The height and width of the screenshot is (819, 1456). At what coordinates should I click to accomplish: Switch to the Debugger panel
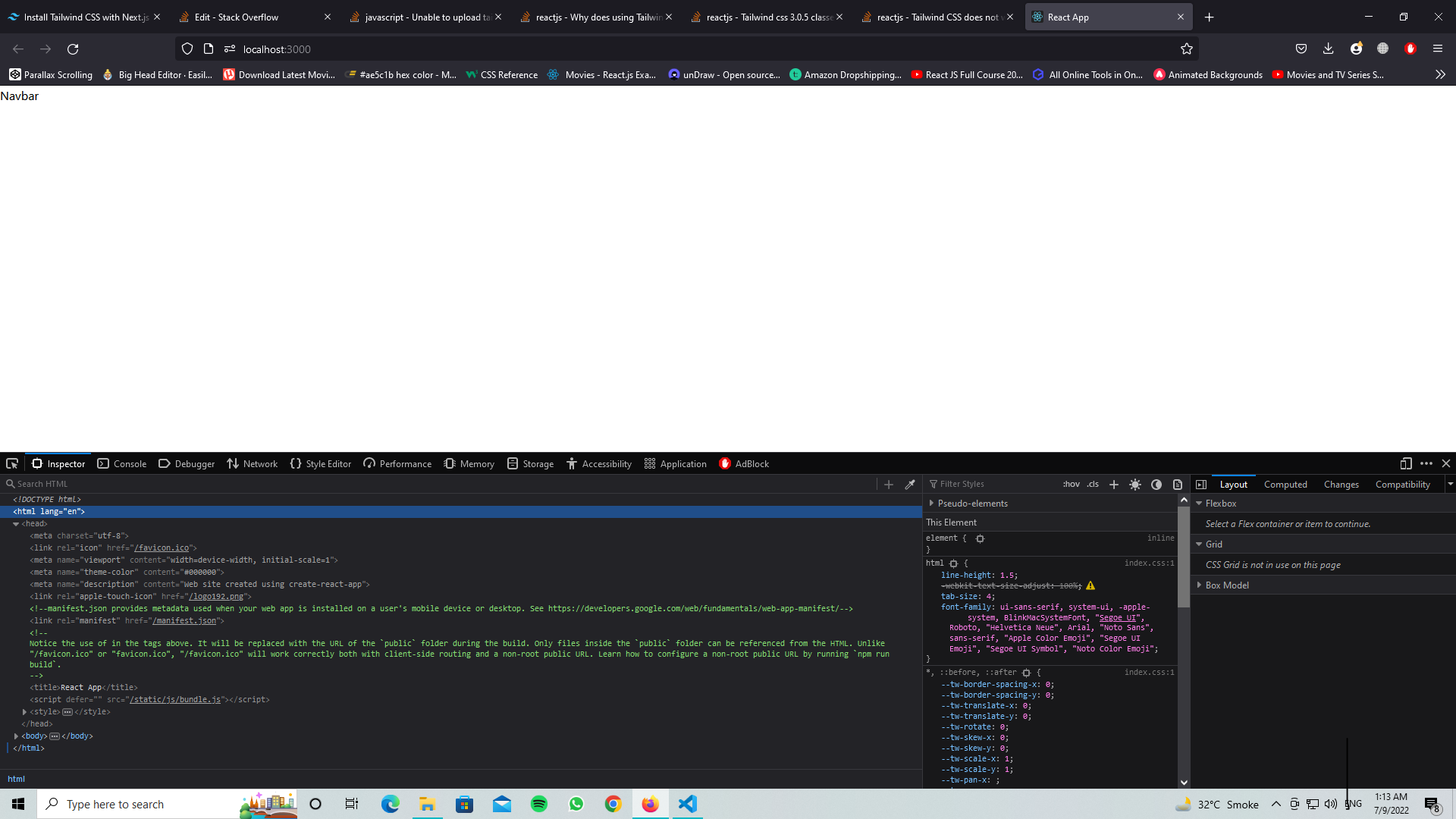[x=187, y=463]
